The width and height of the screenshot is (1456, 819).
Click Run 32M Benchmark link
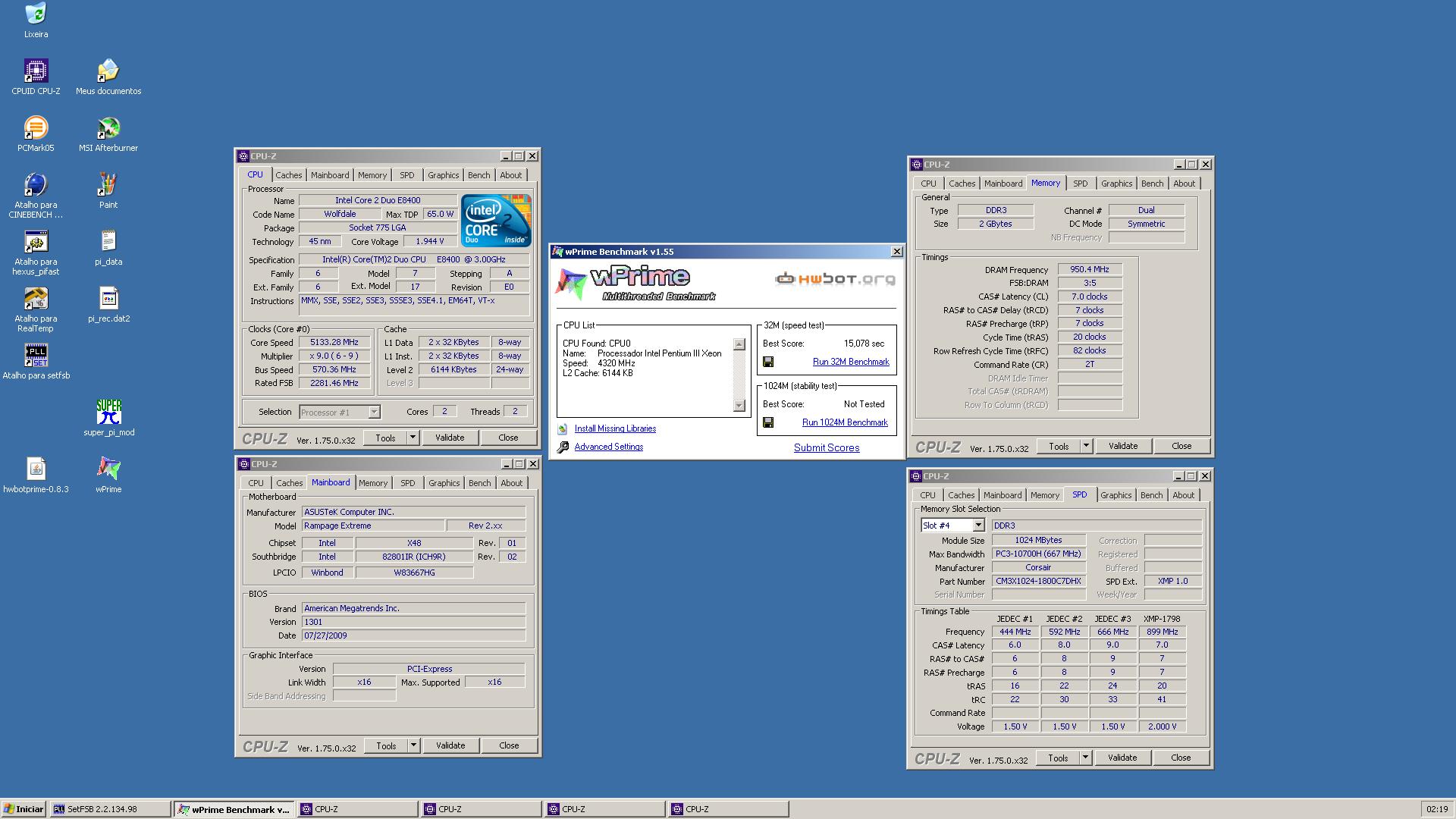tap(851, 362)
